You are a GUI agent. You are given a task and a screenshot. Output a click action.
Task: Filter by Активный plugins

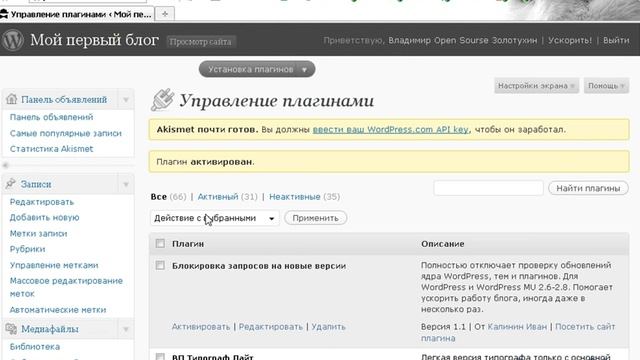[x=218, y=197]
